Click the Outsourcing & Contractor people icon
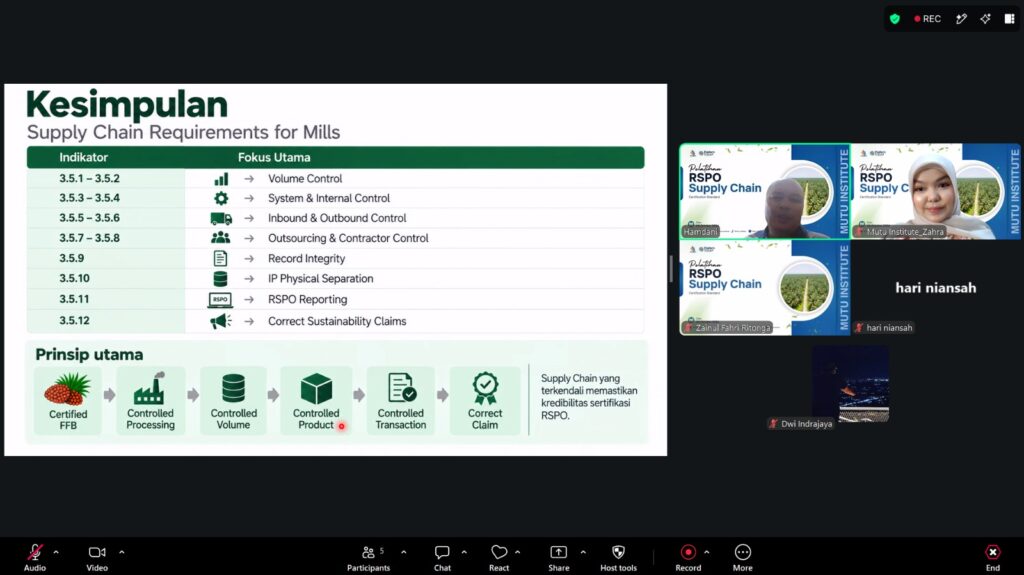1024x575 pixels. pos(221,238)
